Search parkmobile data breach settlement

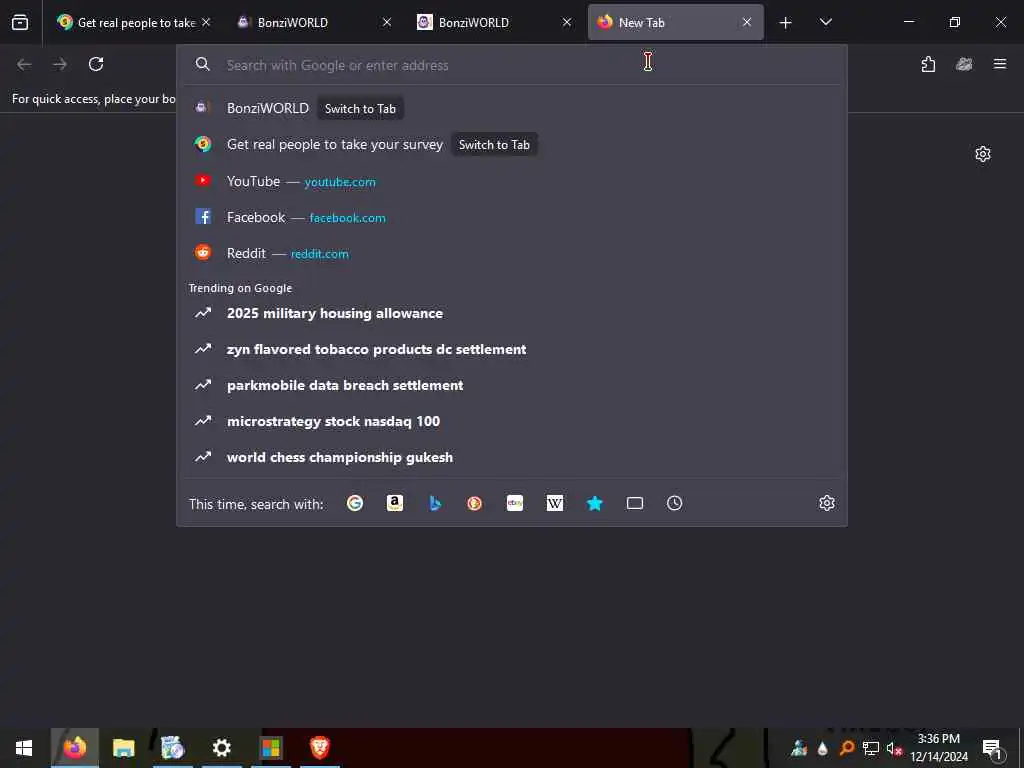pos(512,385)
